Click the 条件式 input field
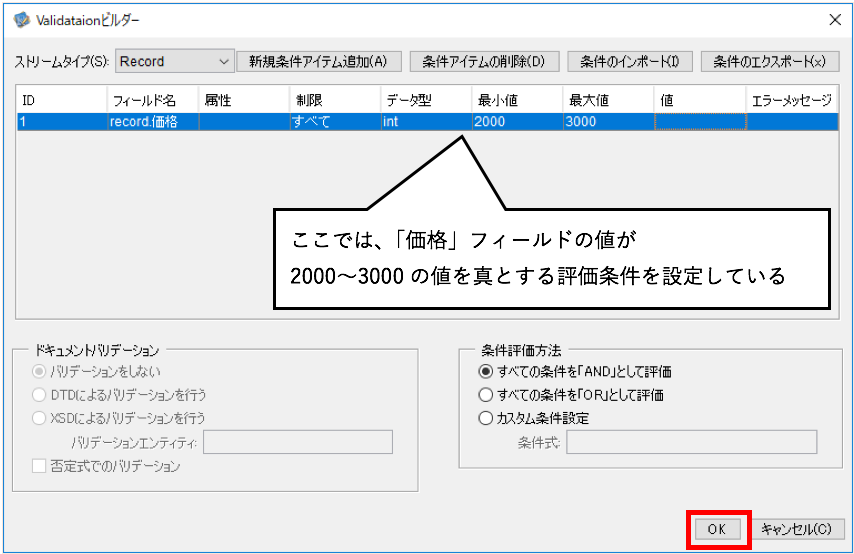The image size is (854, 554). [691, 442]
